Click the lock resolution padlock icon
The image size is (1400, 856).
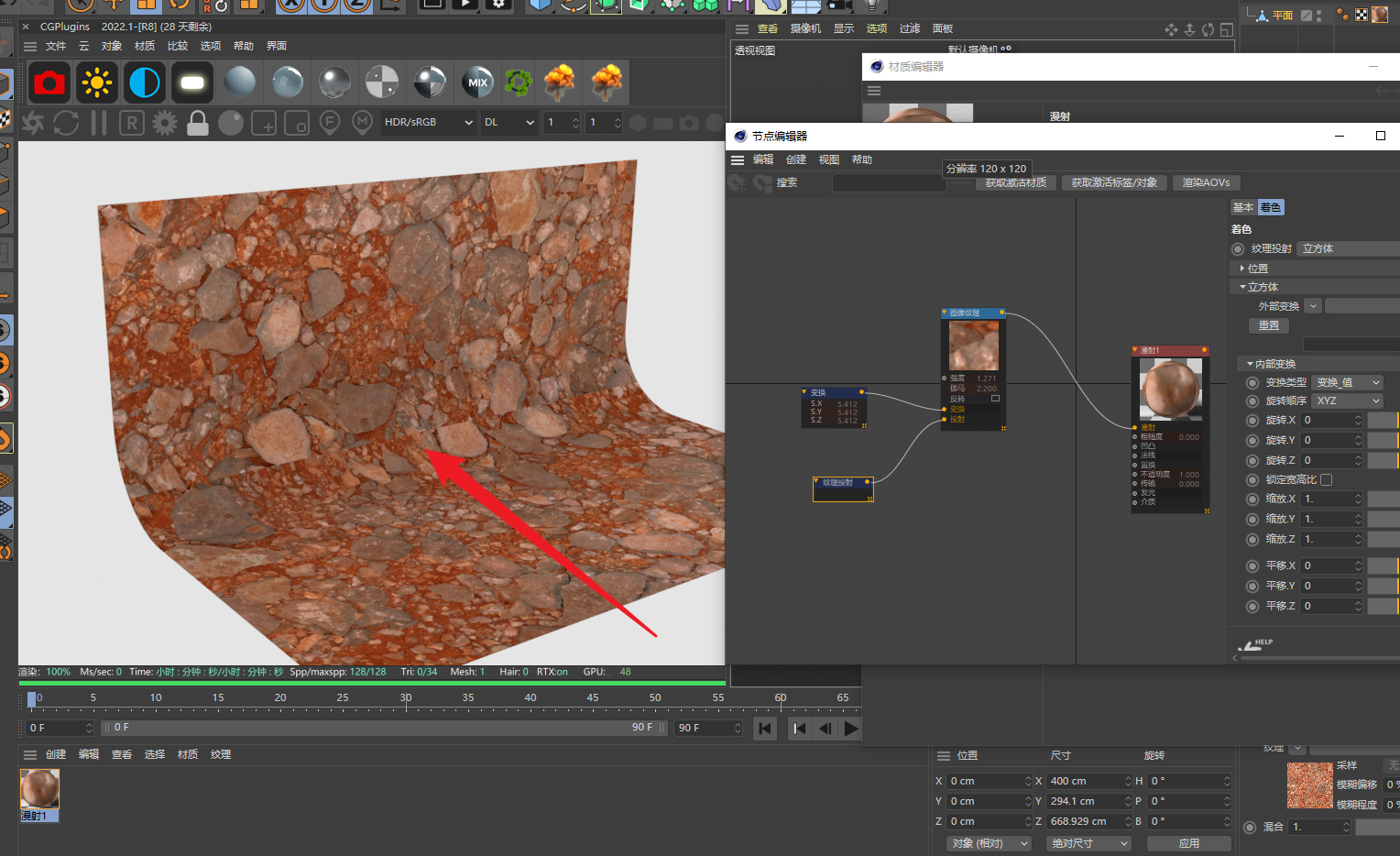198,123
